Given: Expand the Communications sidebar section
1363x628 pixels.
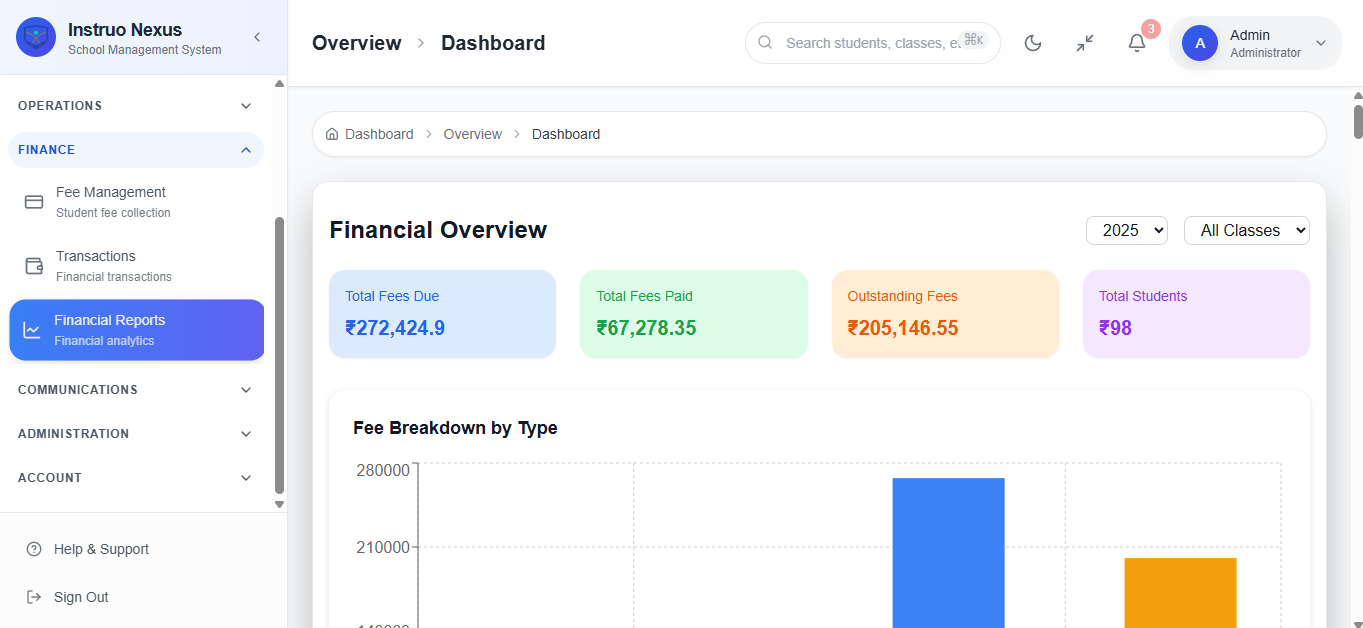Looking at the screenshot, I should tap(136, 390).
